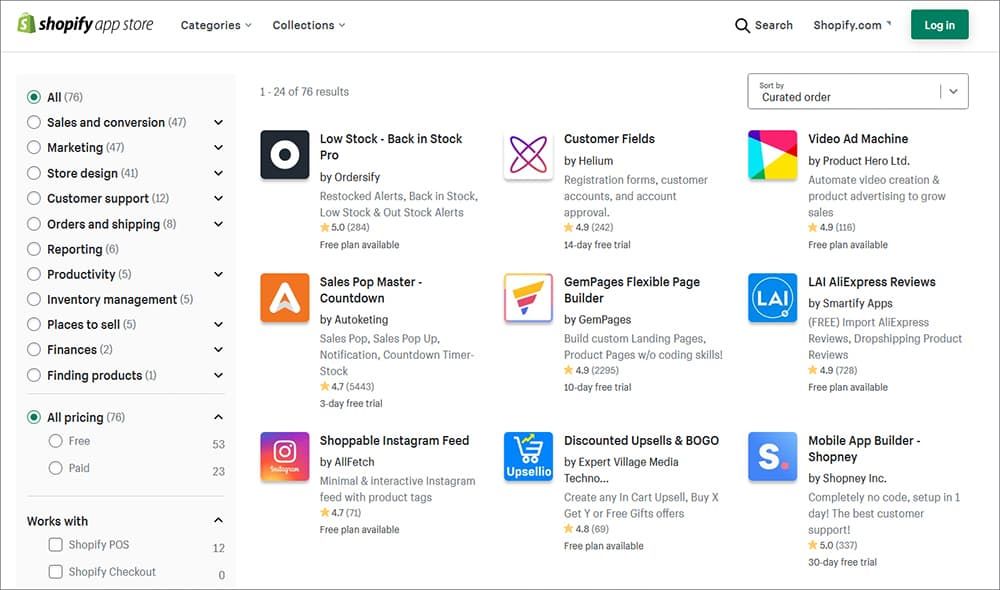Open the Customer Fields app title

point(609,138)
